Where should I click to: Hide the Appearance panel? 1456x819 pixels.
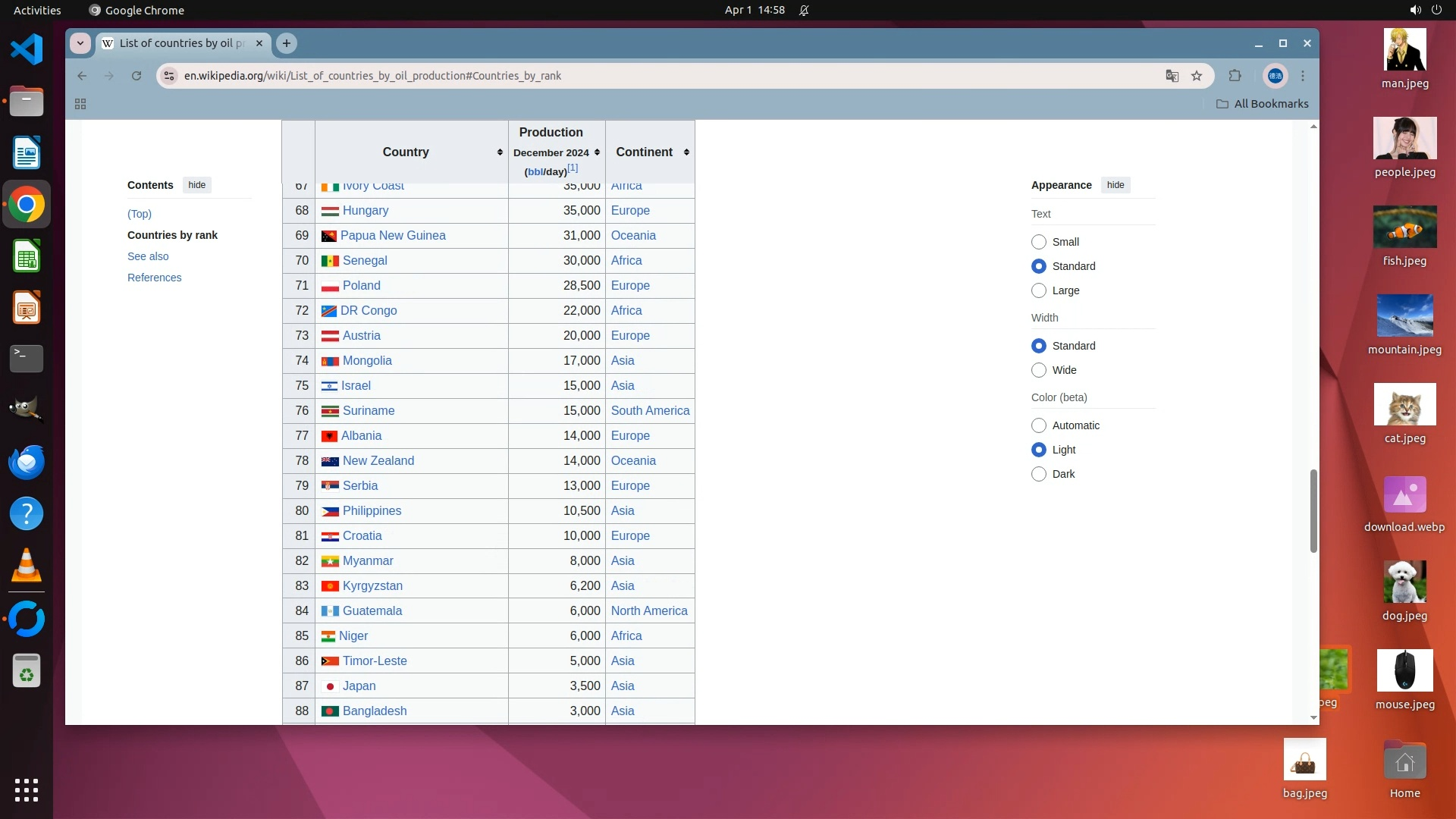(1115, 185)
